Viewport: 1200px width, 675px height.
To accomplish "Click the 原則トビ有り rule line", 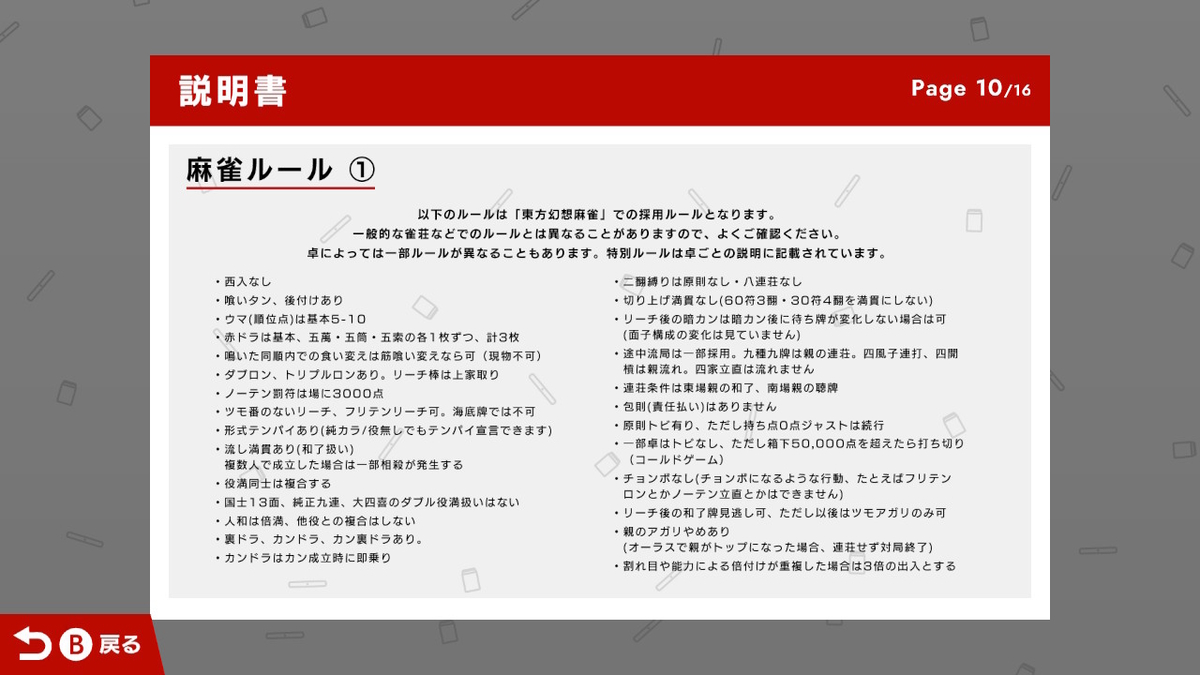I will click(748, 425).
